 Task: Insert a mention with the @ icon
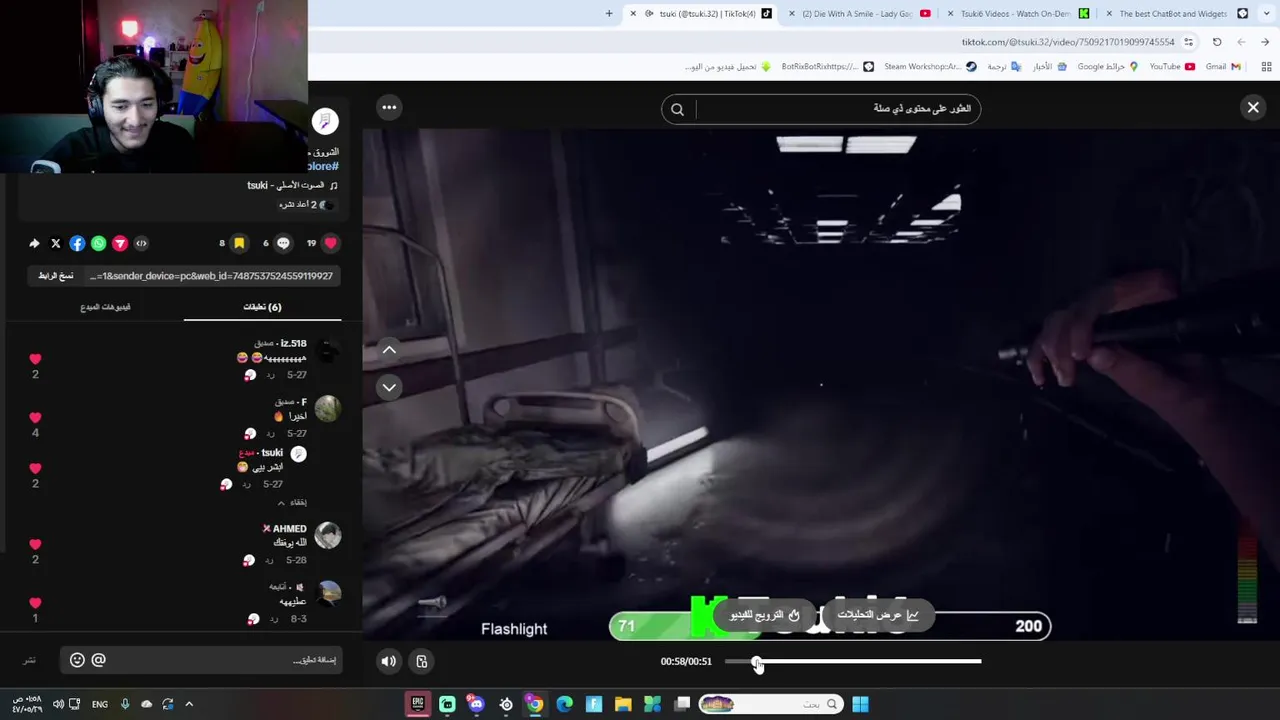click(98, 660)
